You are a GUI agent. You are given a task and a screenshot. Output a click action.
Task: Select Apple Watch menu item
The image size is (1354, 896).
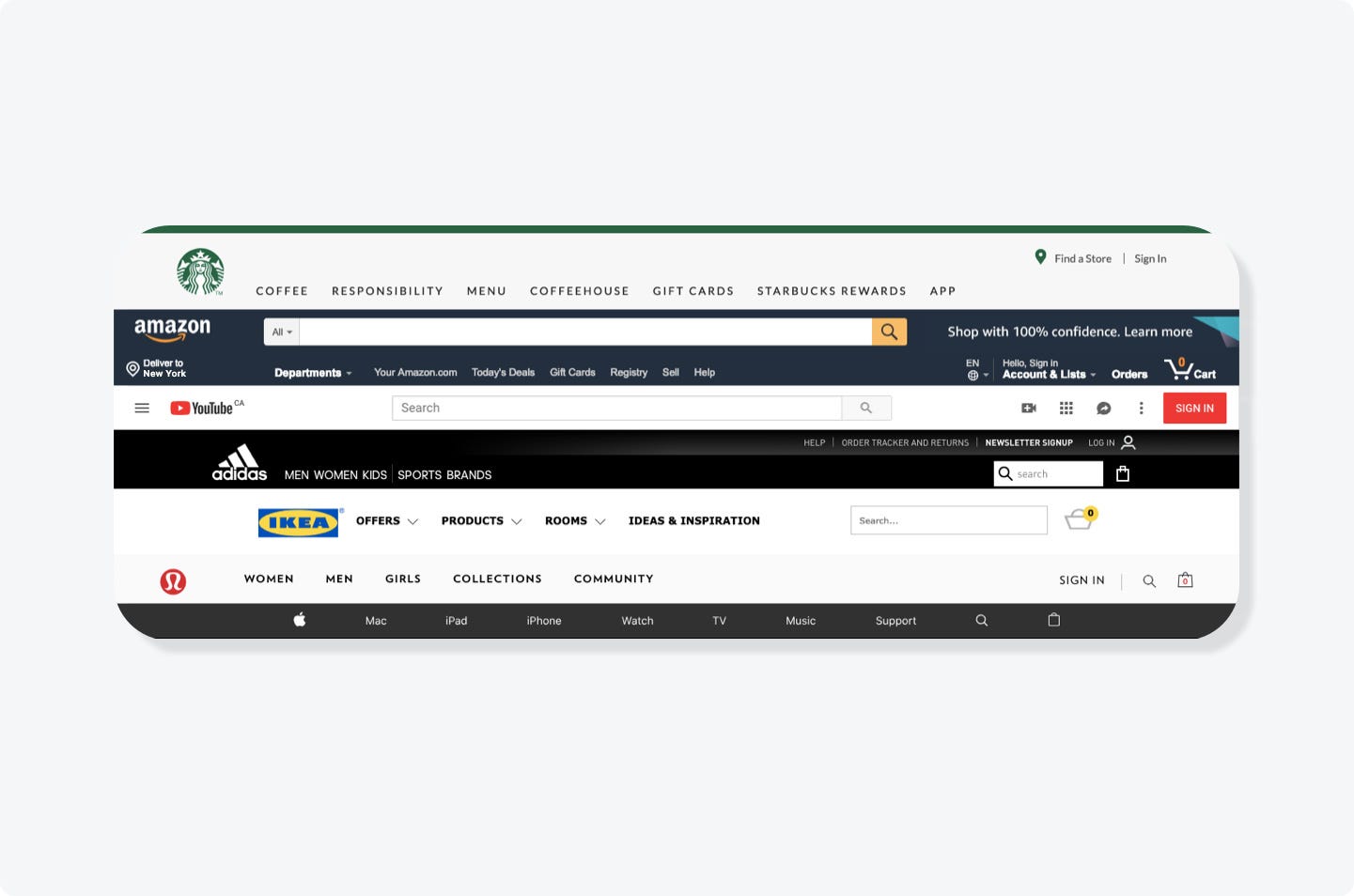(x=637, y=621)
